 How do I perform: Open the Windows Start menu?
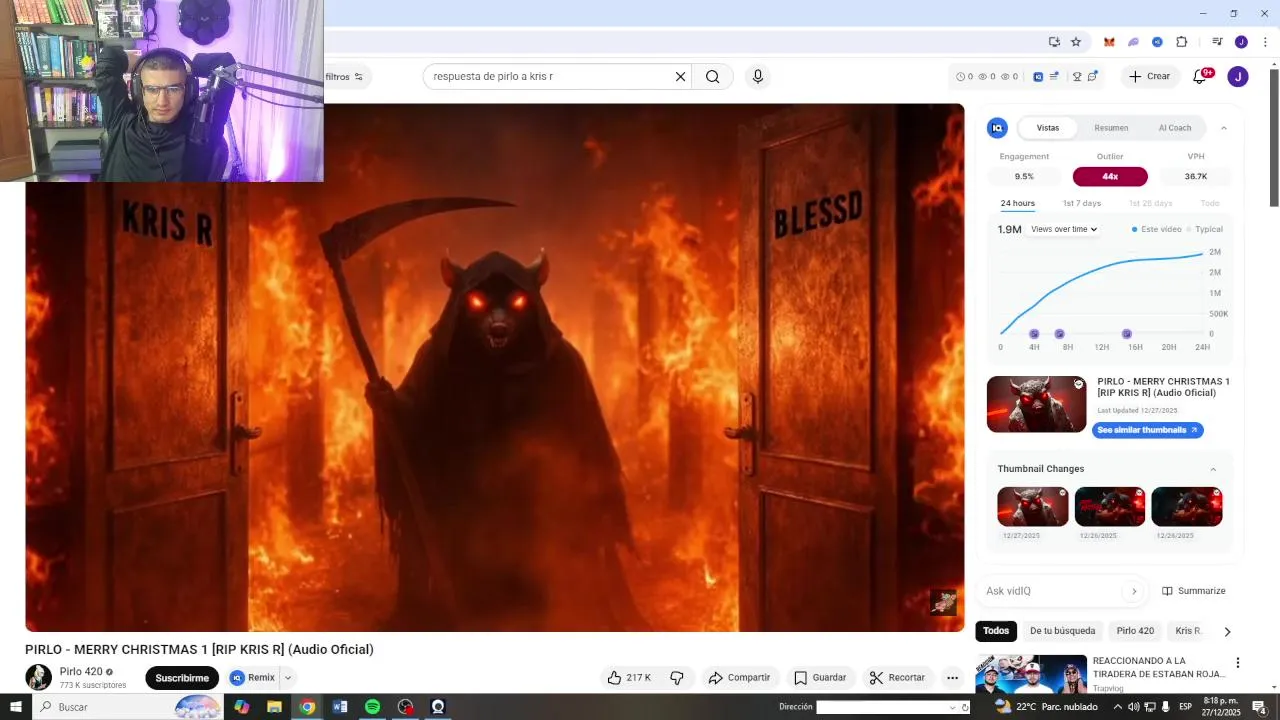[x=15, y=707]
